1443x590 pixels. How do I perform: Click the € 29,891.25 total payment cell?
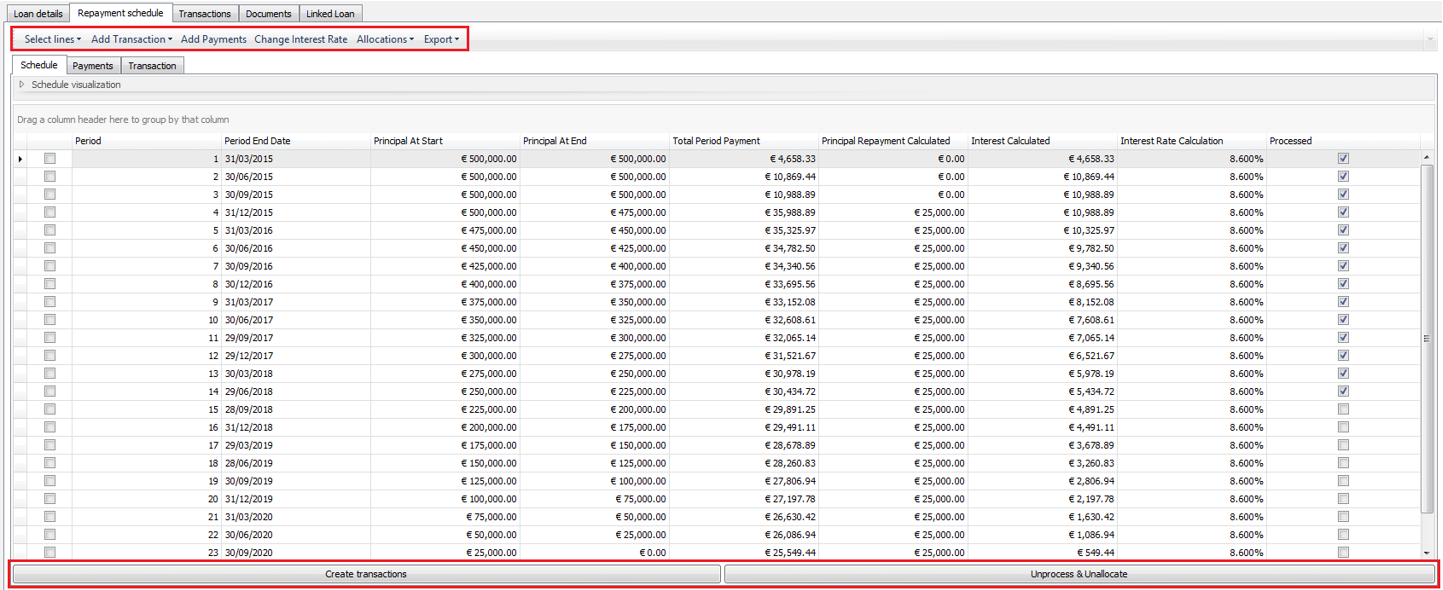(x=744, y=410)
